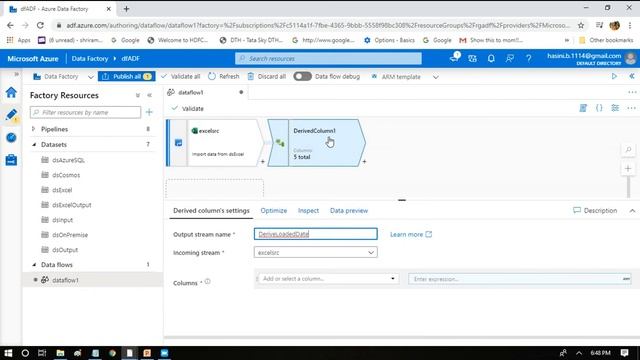
Task: Open the Home icon in left sidebar
Action: [11, 92]
